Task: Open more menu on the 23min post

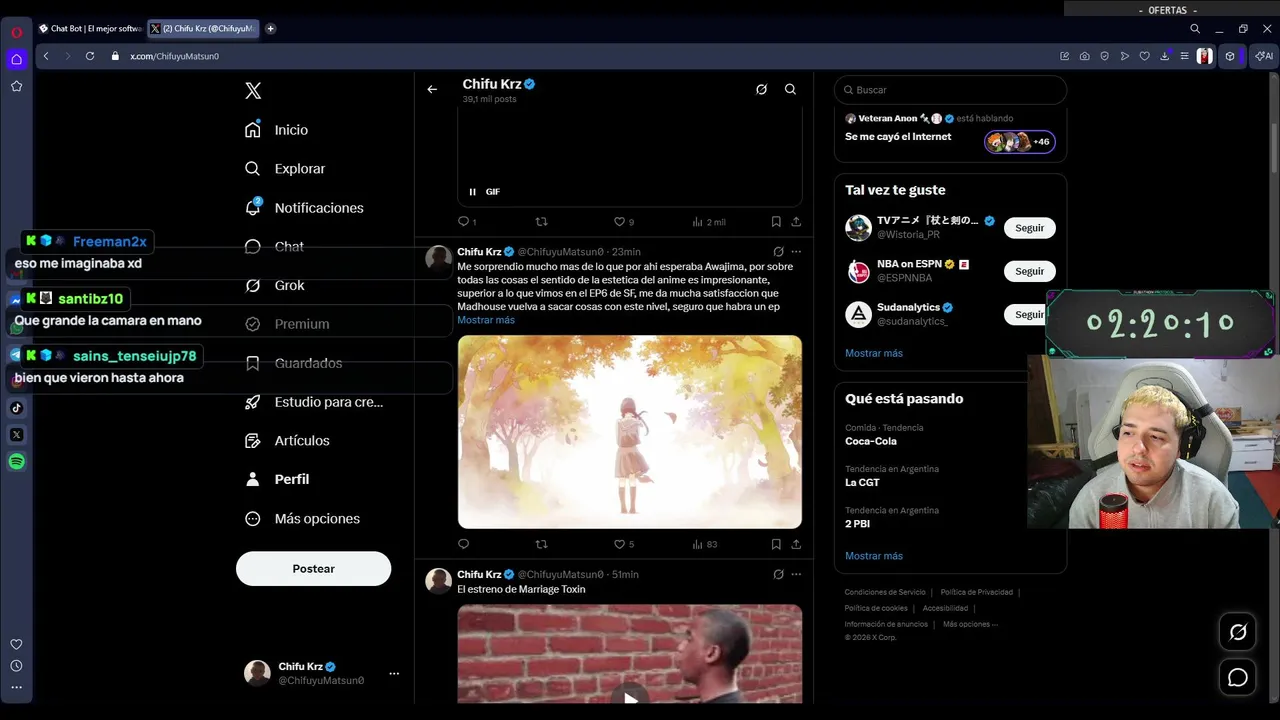Action: [796, 252]
